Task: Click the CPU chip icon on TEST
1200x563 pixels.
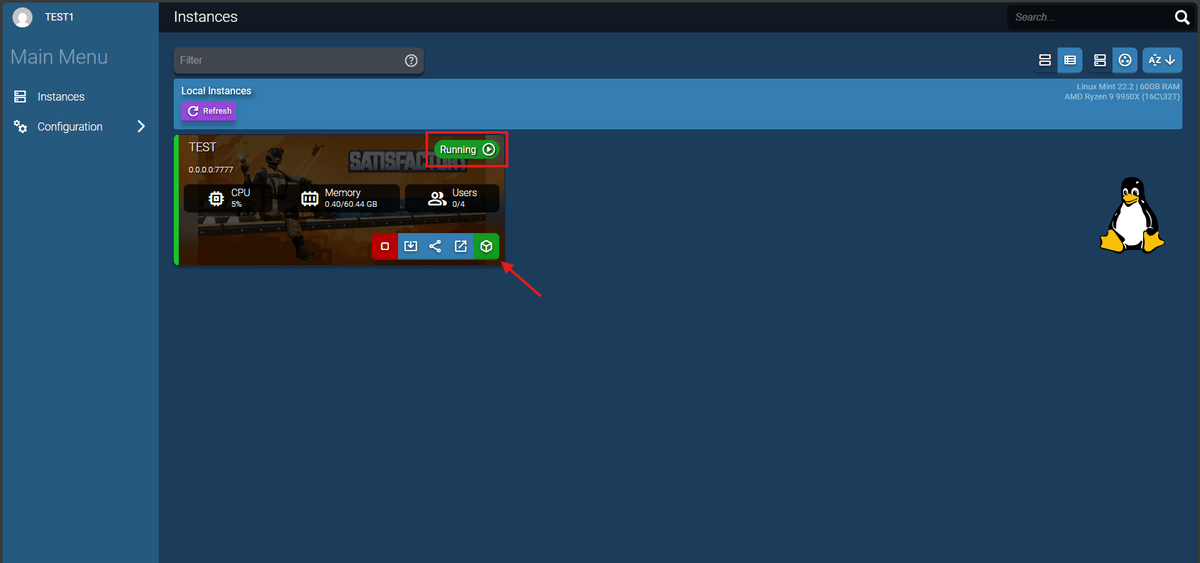Action: (x=216, y=198)
